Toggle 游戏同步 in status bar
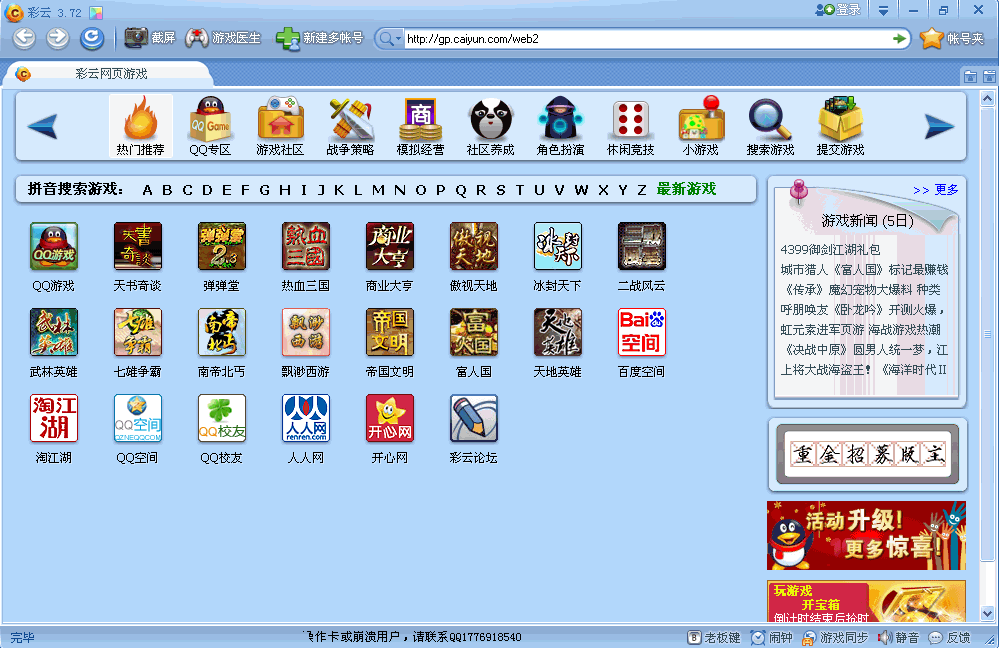This screenshot has width=999, height=648. [835, 637]
